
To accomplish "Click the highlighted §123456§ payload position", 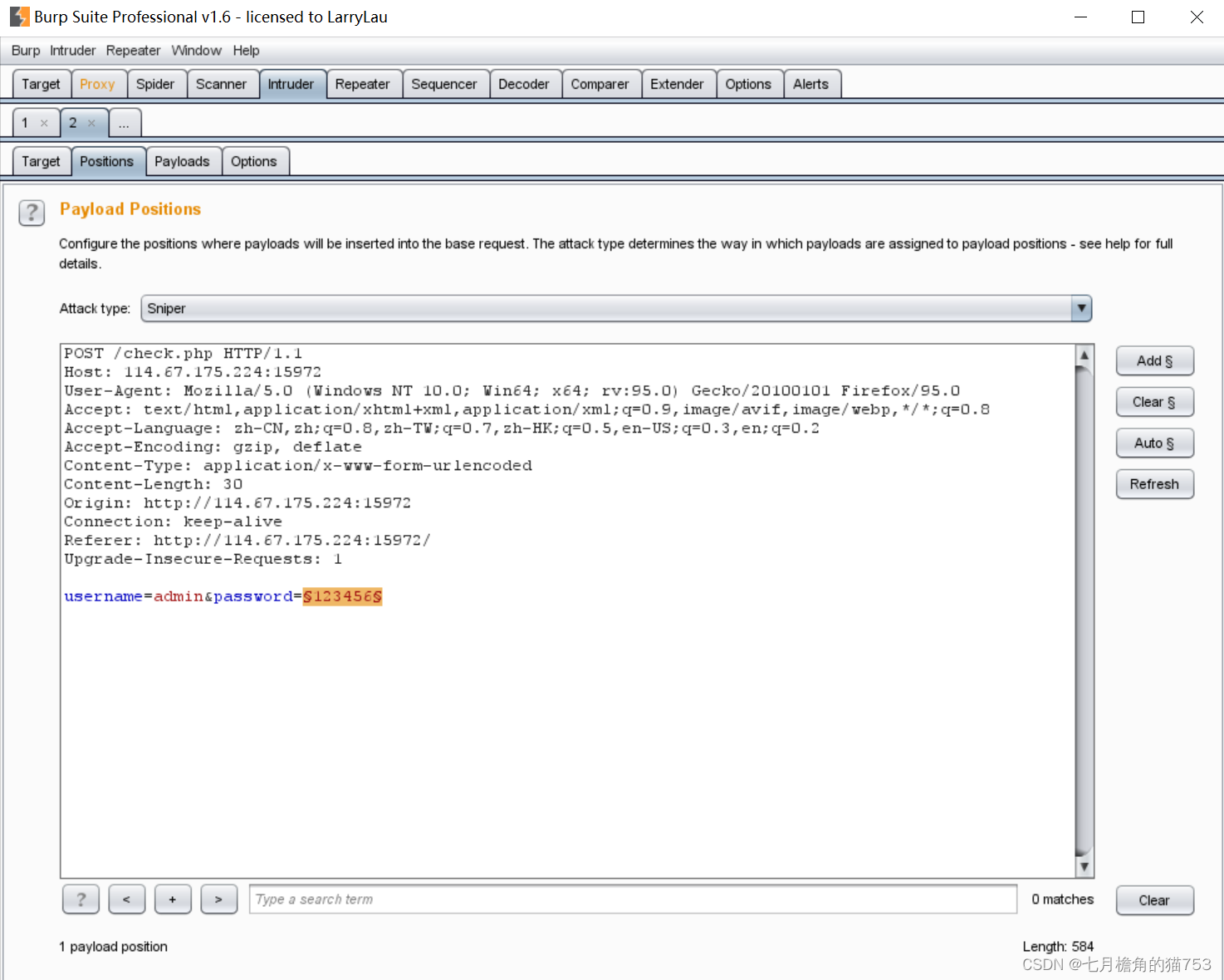I will point(342,596).
